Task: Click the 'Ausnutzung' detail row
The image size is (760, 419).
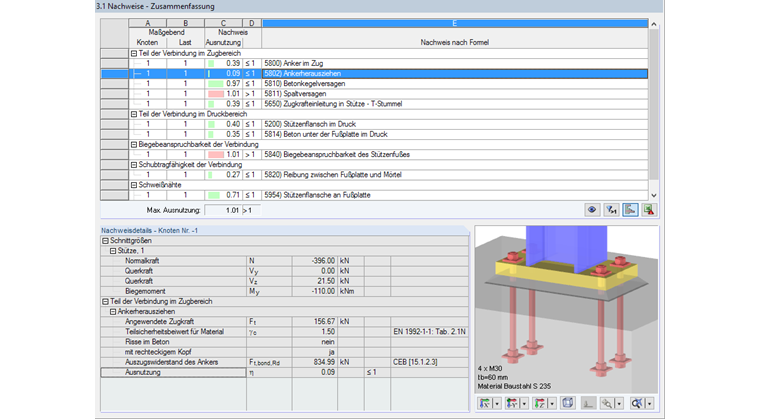Action: [285, 372]
